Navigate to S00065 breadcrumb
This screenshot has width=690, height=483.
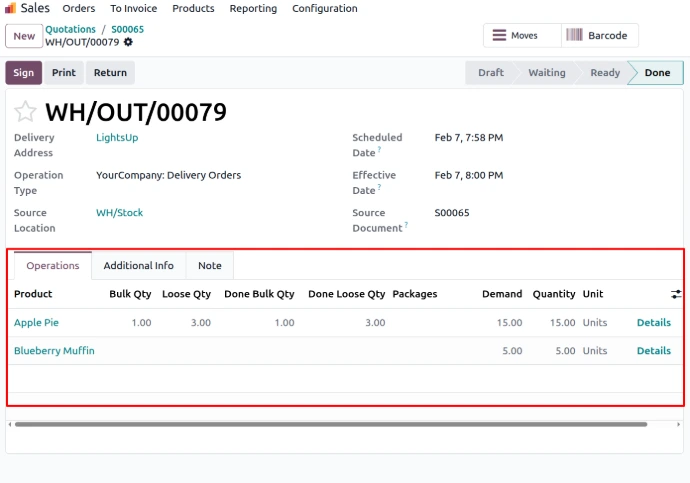[x=127, y=30]
